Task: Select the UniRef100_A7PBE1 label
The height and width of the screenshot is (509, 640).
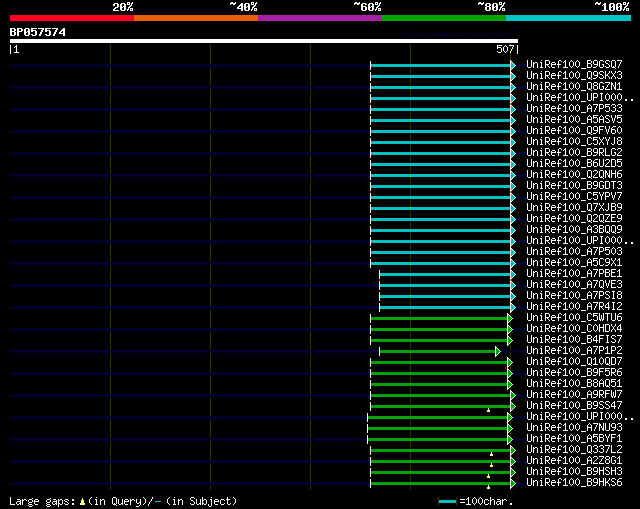Action: click(574, 274)
